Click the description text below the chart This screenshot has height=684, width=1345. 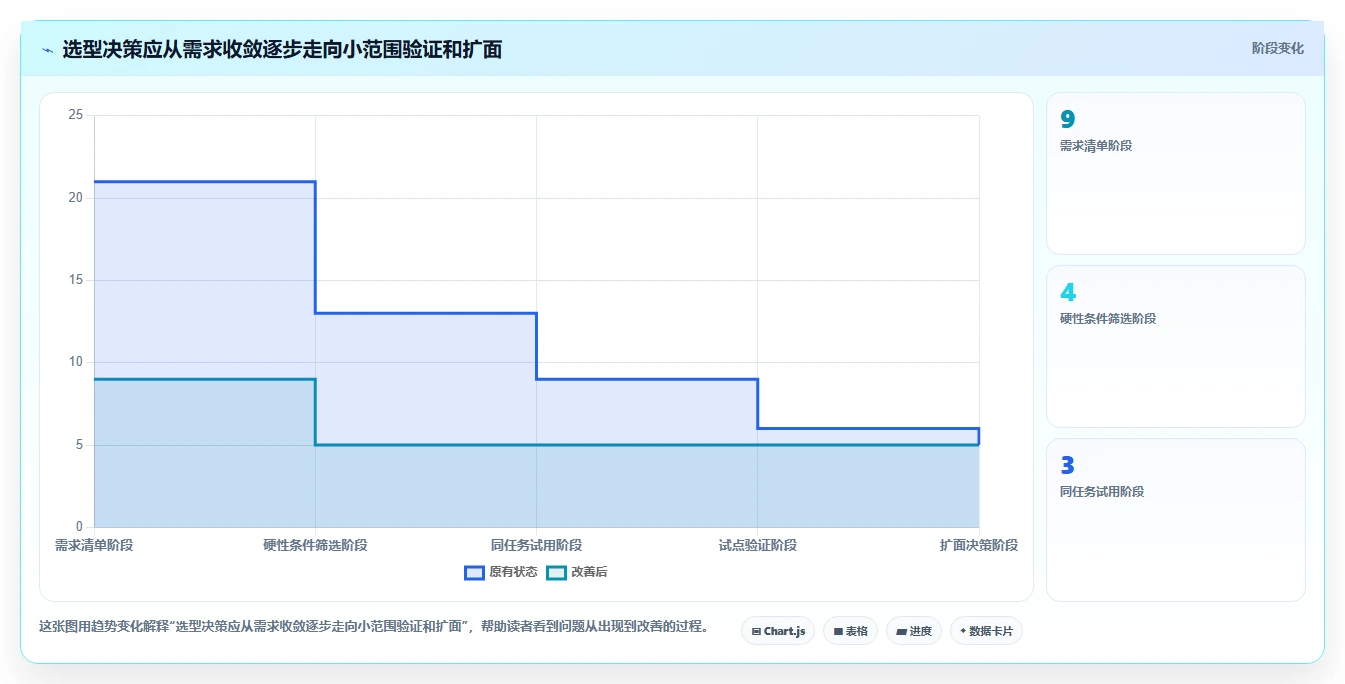click(x=374, y=627)
